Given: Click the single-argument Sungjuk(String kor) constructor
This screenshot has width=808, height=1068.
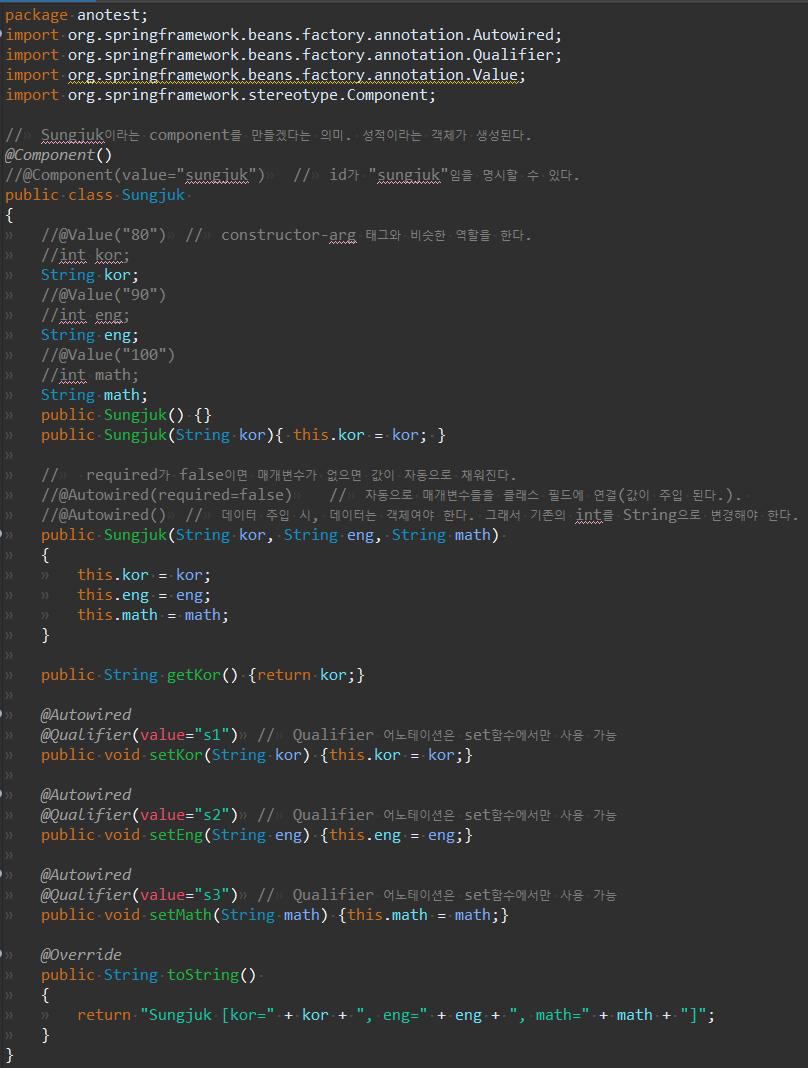Looking at the screenshot, I should pyautogui.click(x=243, y=435).
